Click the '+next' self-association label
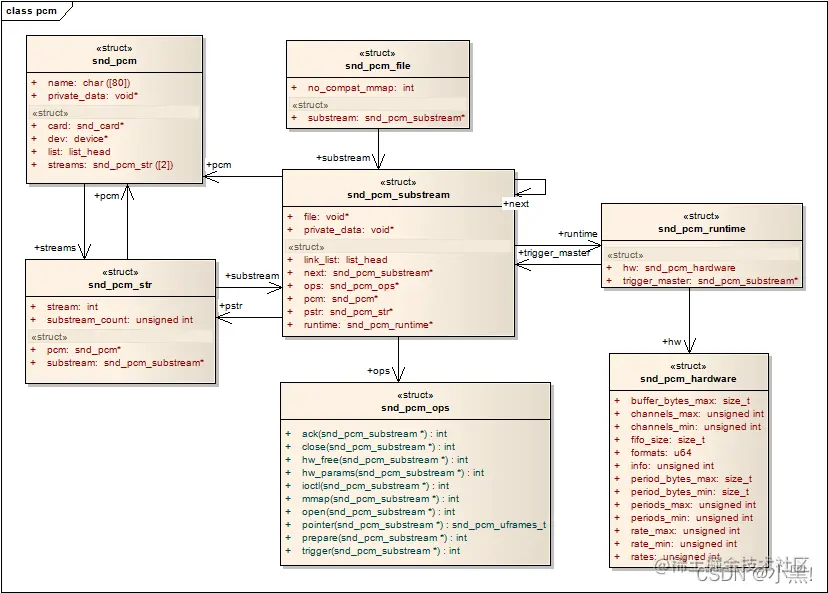828x593 pixels. pyautogui.click(x=516, y=204)
